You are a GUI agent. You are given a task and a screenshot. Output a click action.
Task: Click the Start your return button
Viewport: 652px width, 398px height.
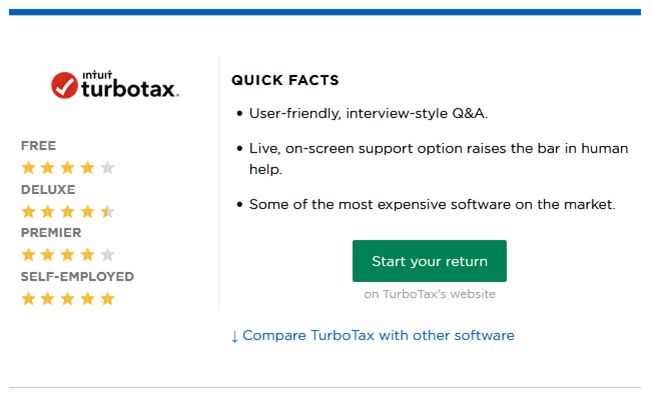430,261
